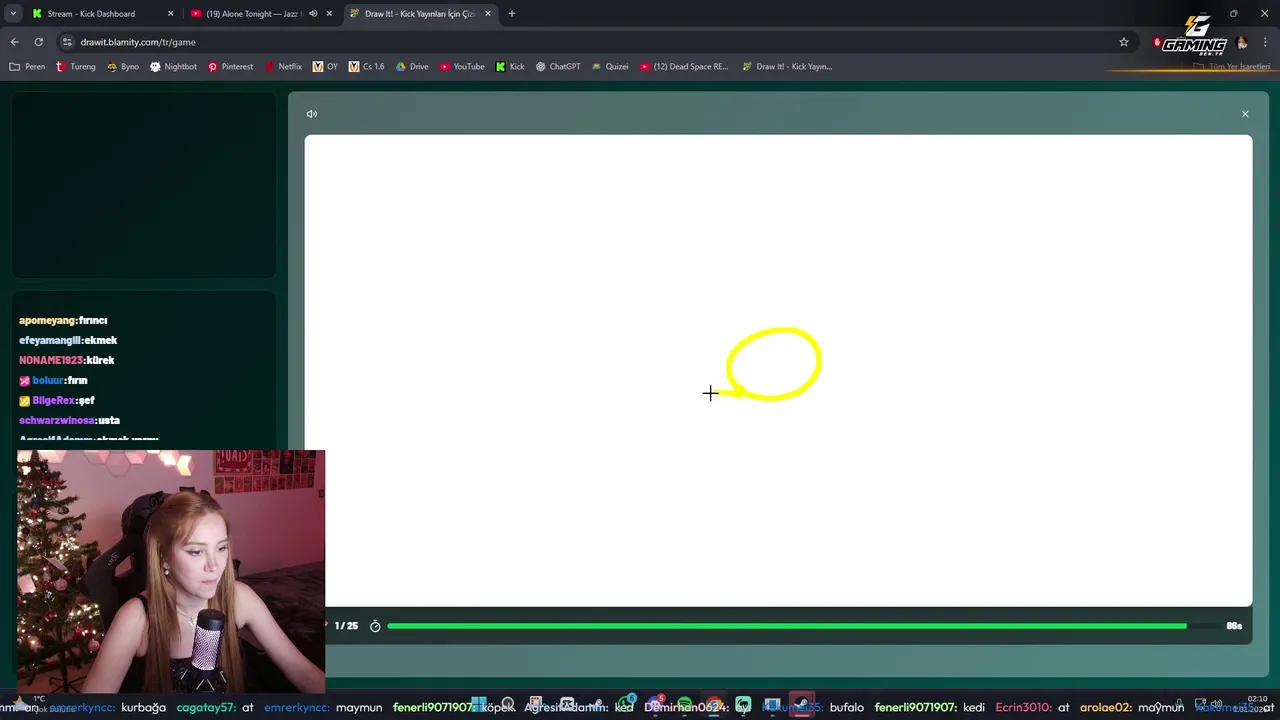
Task: Click chat guess 'efeyamangil:ekmek'
Action: 68,340
